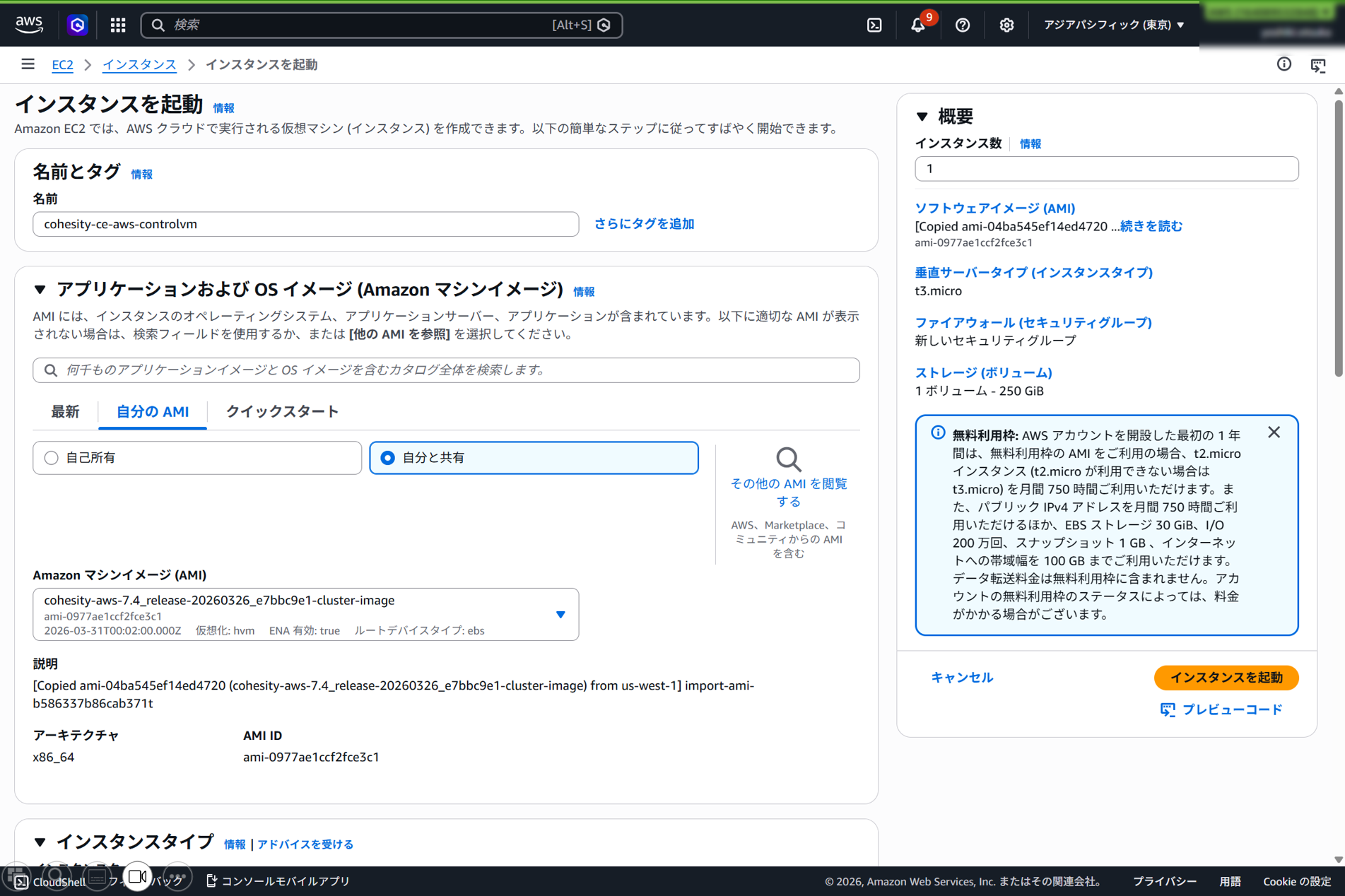The height and width of the screenshot is (896, 1345).
Task: Click the ストレージ (ボリューム) summary link
Action: tap(983, 372)
